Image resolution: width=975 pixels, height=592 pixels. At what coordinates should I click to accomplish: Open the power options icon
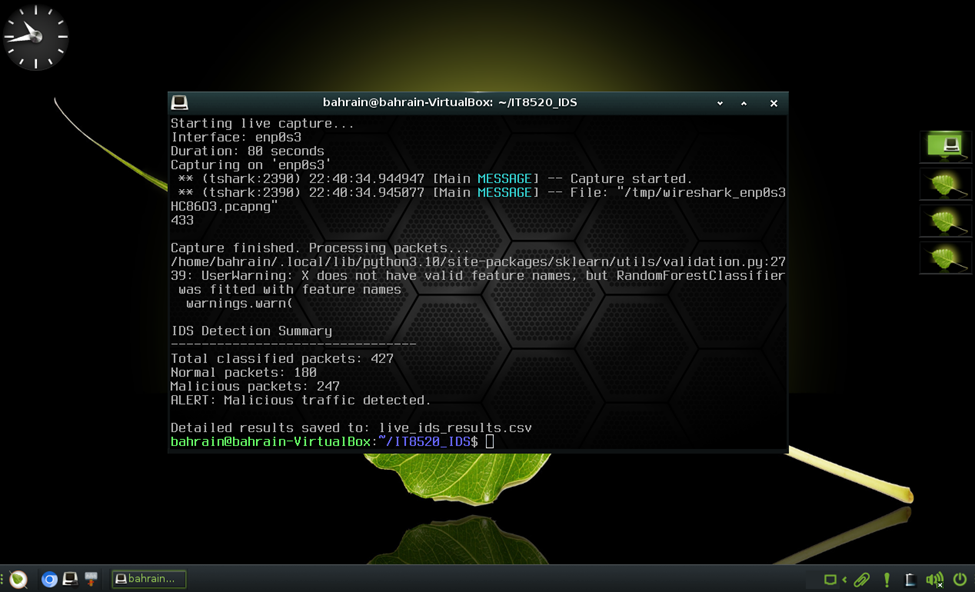[960, 580]
